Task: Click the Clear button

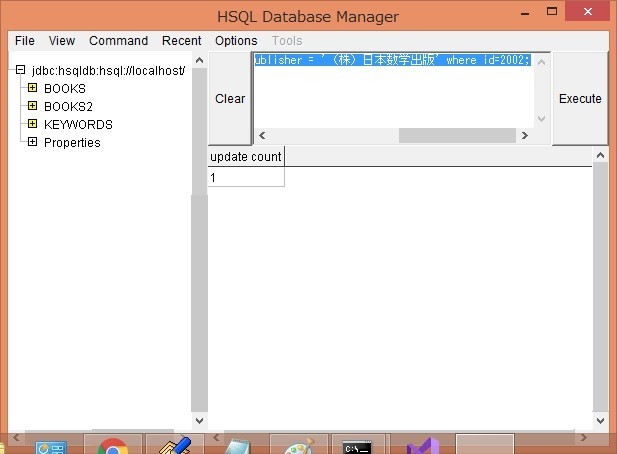Action: tap(230, 98)
